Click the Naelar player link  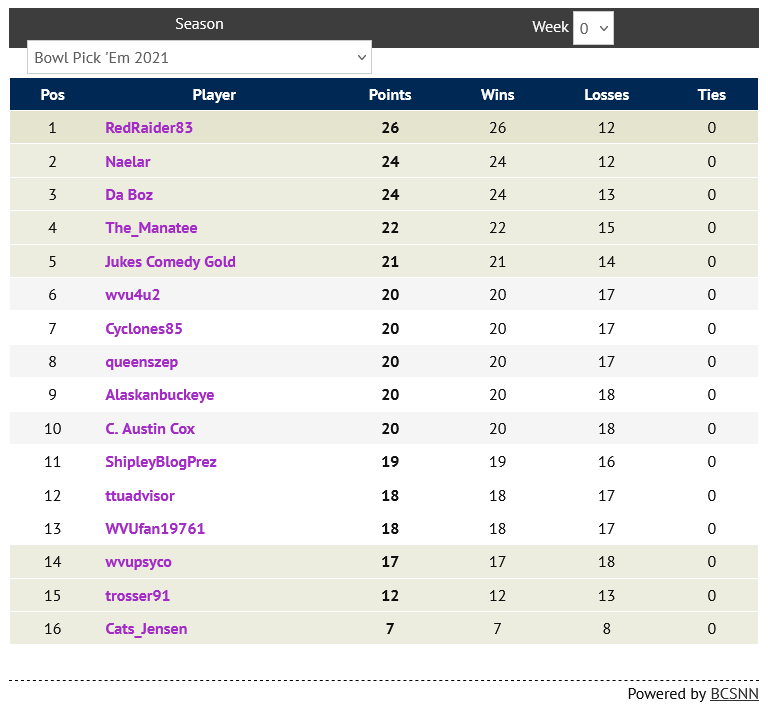(x=128, y=162)
